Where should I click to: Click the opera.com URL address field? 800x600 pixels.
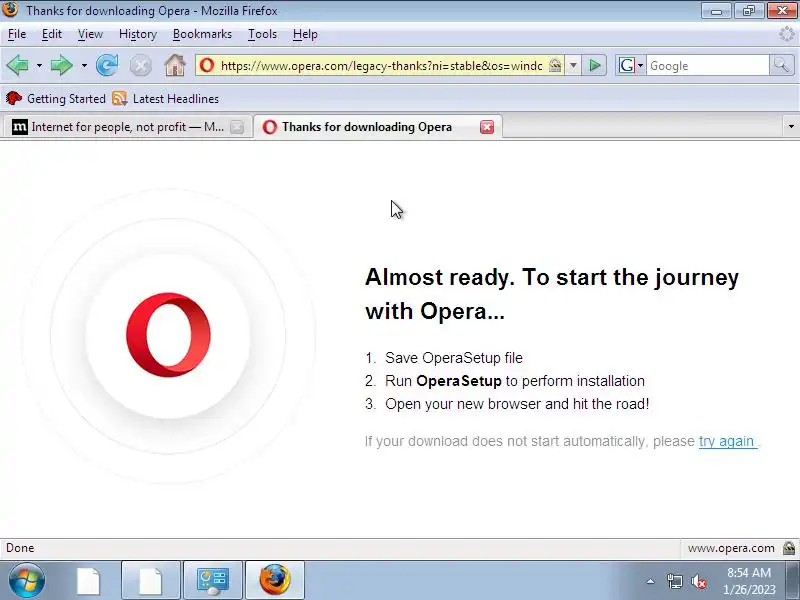(381, 66)
